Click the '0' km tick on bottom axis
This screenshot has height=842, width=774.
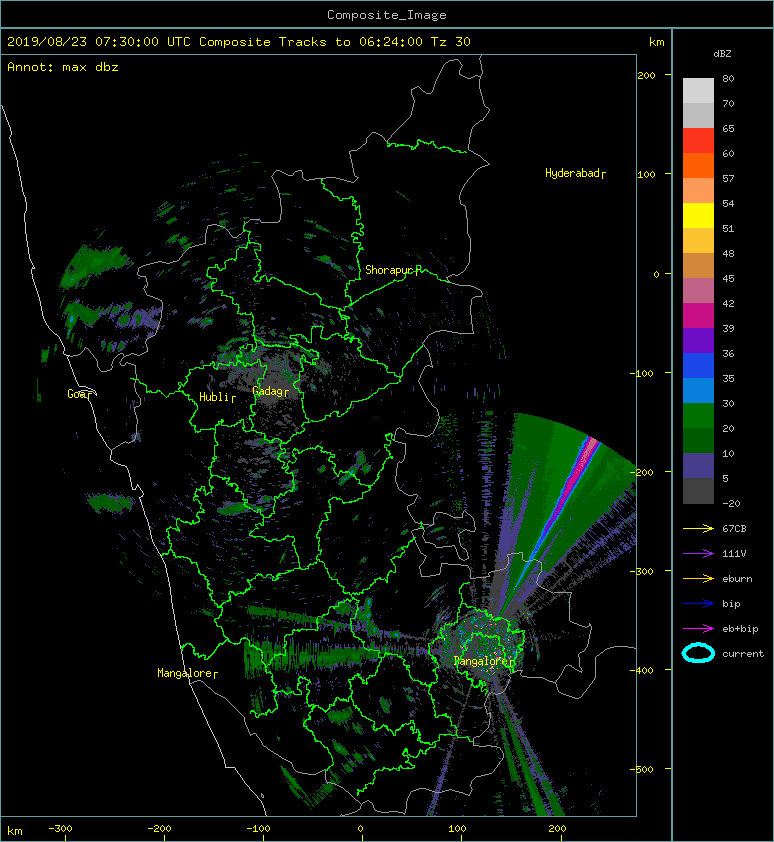pyautogui.click(x=360, y=829)
